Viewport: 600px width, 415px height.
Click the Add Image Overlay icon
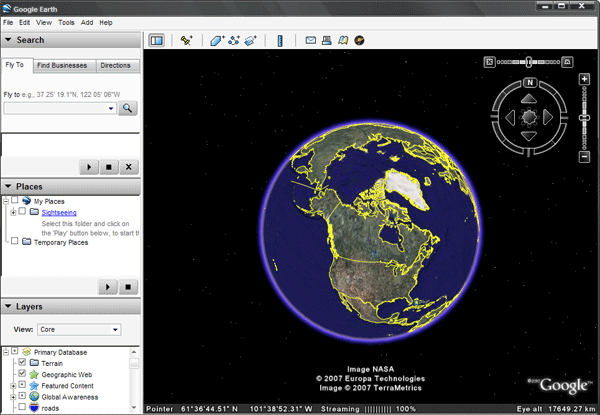250,40
